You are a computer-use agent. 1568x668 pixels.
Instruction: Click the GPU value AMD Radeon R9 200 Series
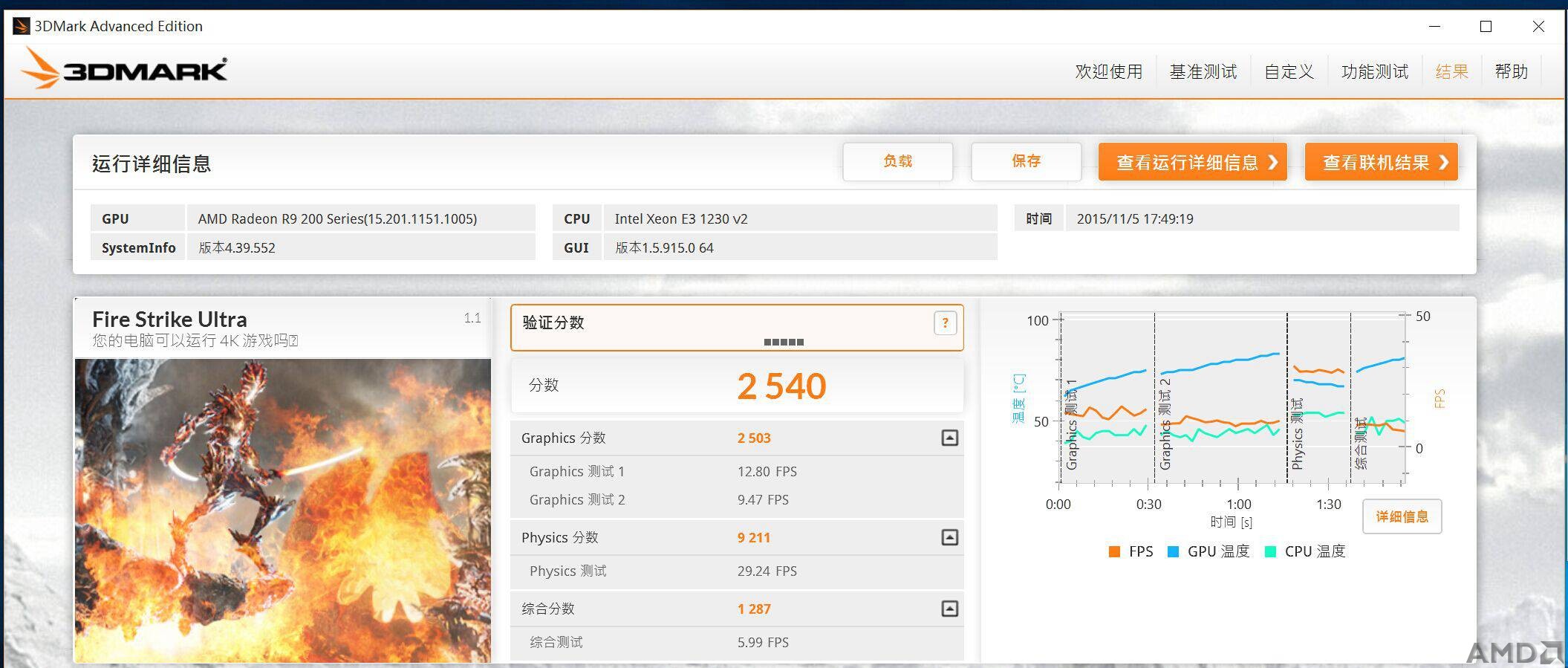click(x=337, y=218)
